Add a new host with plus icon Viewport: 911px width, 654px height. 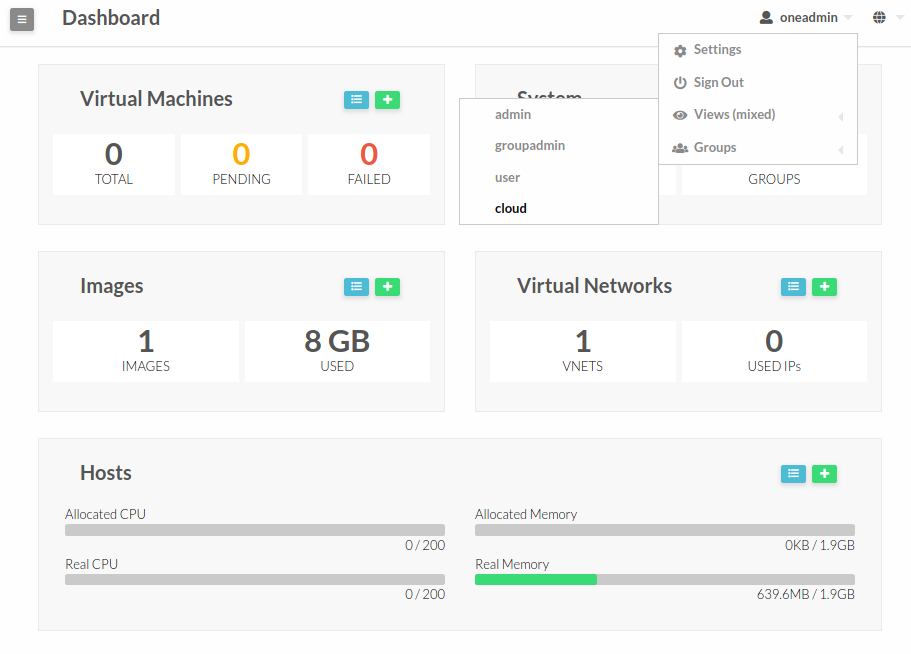click(824, 474)
